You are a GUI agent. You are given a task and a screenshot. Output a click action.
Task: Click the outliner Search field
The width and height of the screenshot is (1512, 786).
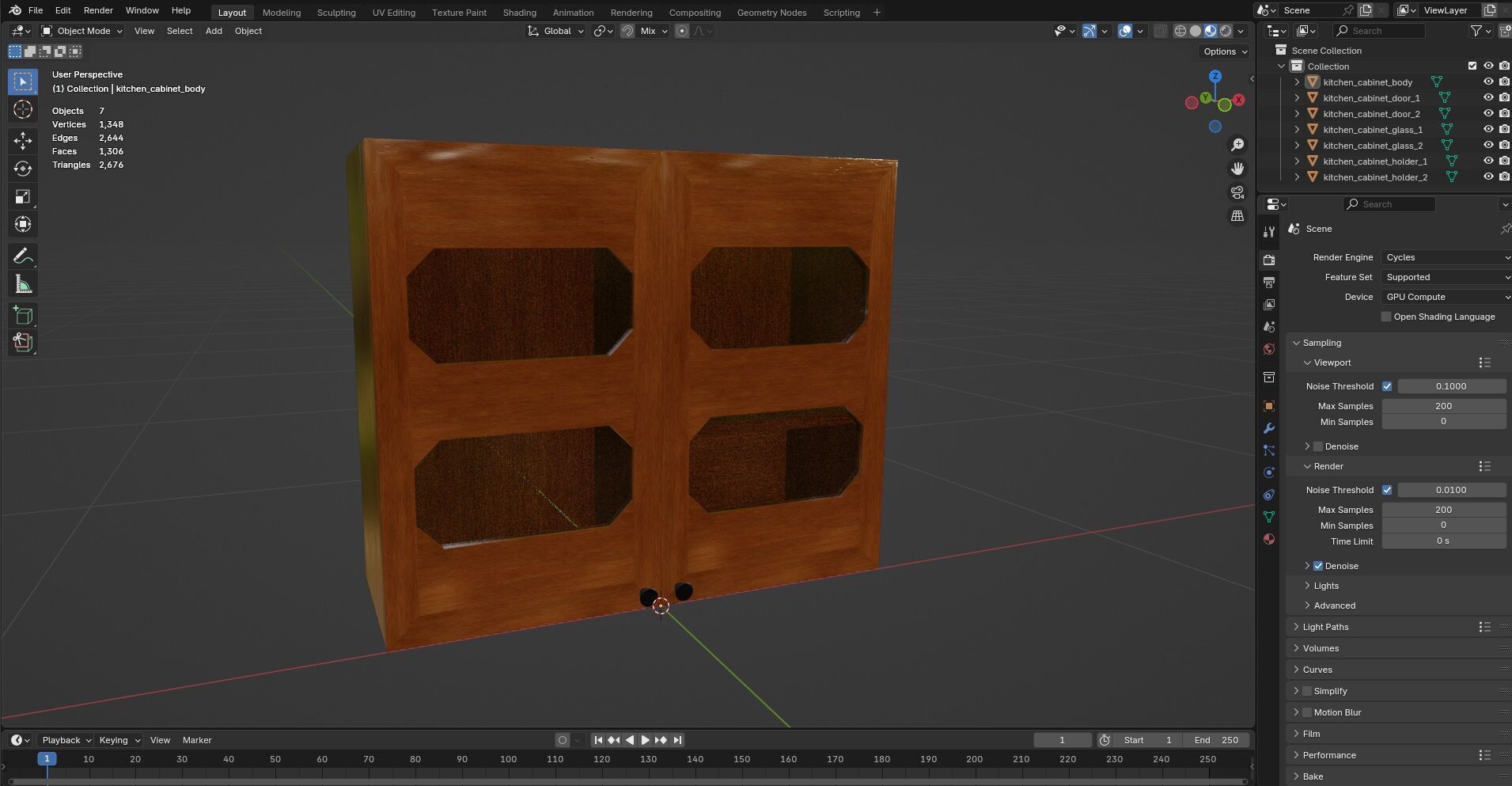point(1379,31)
